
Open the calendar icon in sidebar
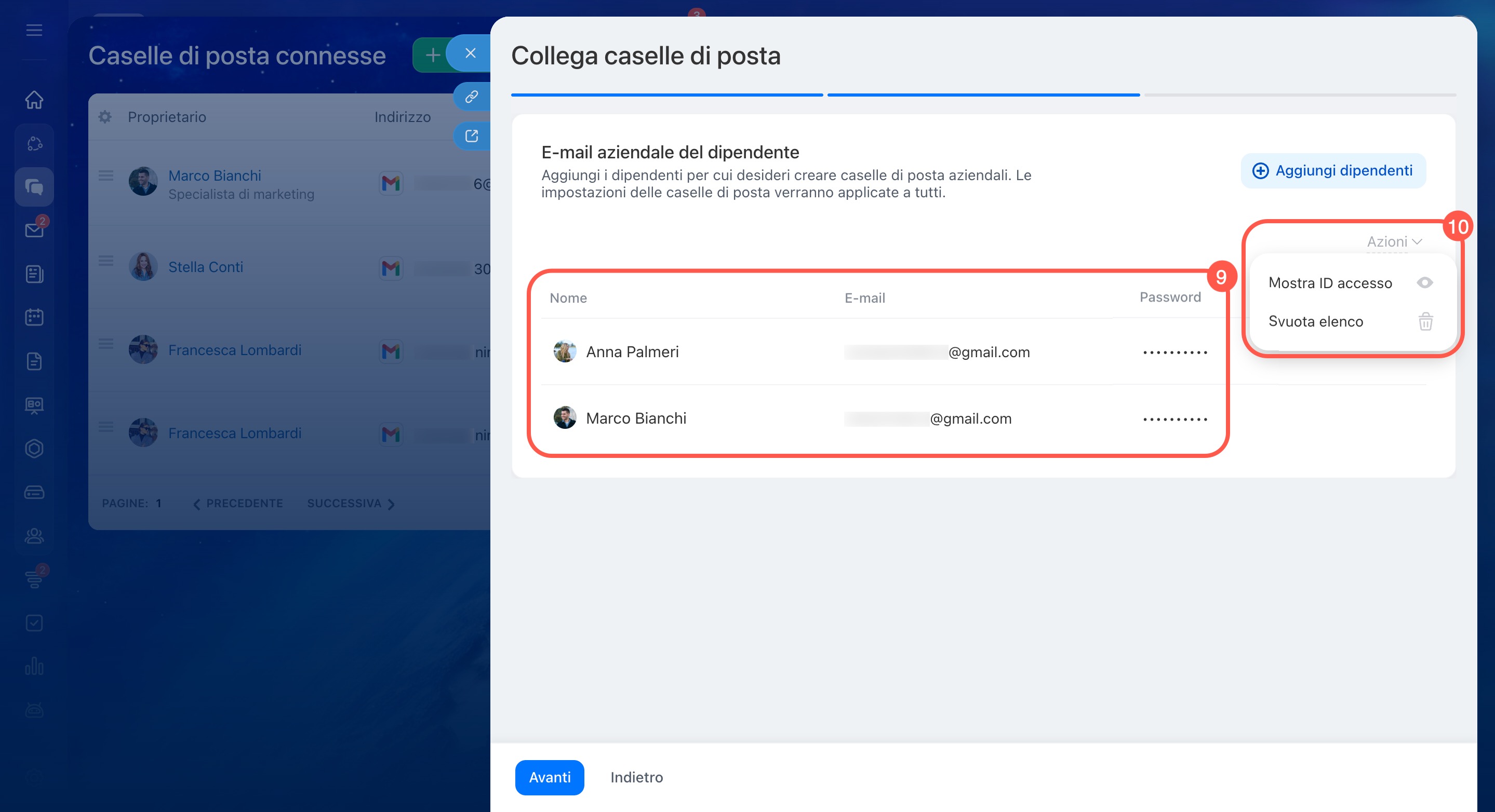(x=34, y=317)
